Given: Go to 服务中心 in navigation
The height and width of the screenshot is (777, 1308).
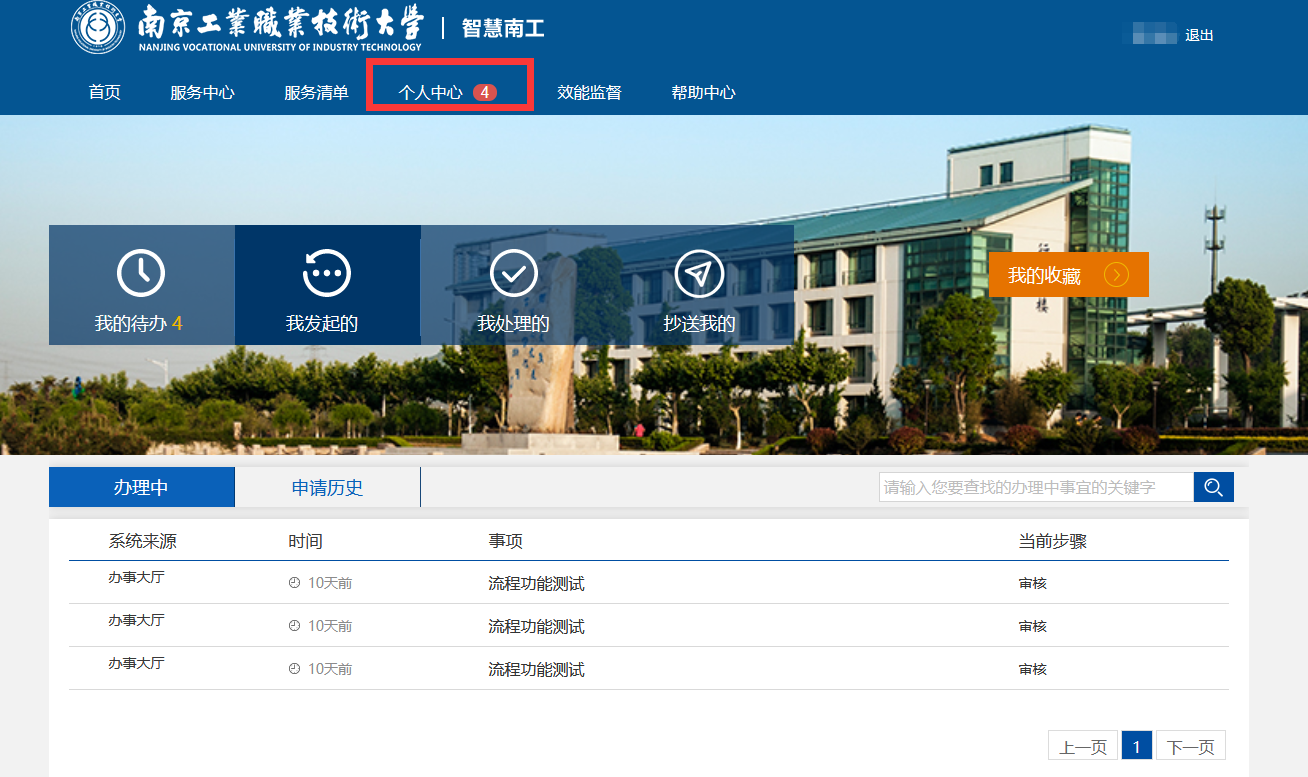Looking at the screenshot, I should coord(202,93).
